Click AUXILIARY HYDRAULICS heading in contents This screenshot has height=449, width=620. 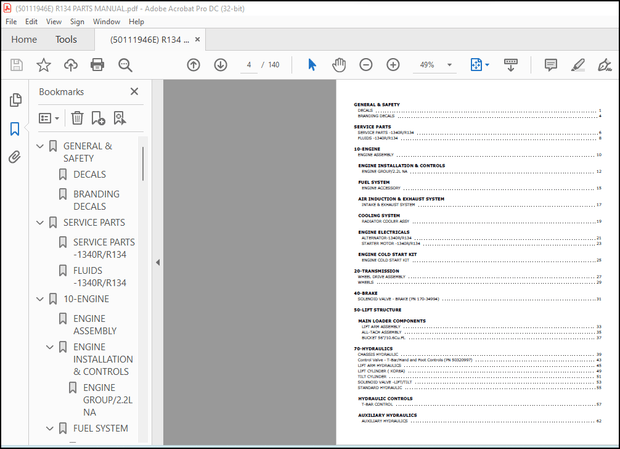pyautogui.click(x=387, y=415)
